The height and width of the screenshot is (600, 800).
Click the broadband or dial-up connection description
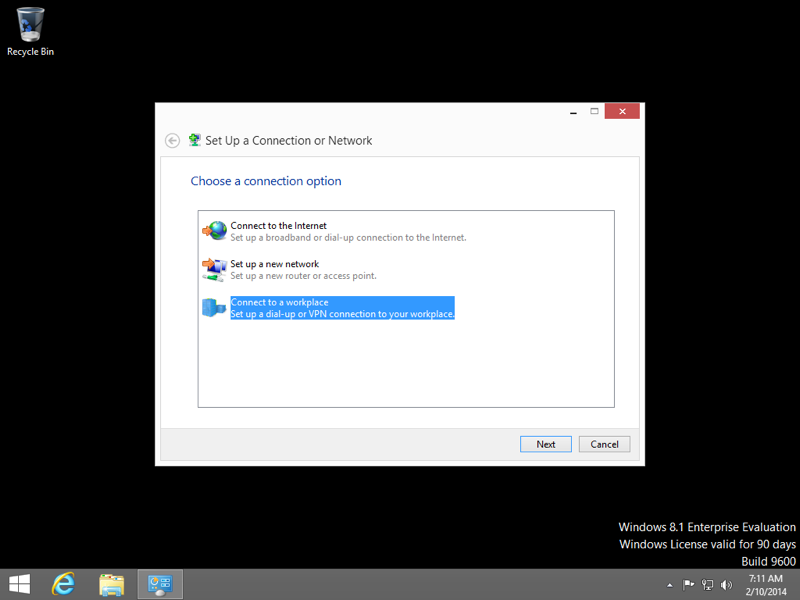[x=348, y=238]
